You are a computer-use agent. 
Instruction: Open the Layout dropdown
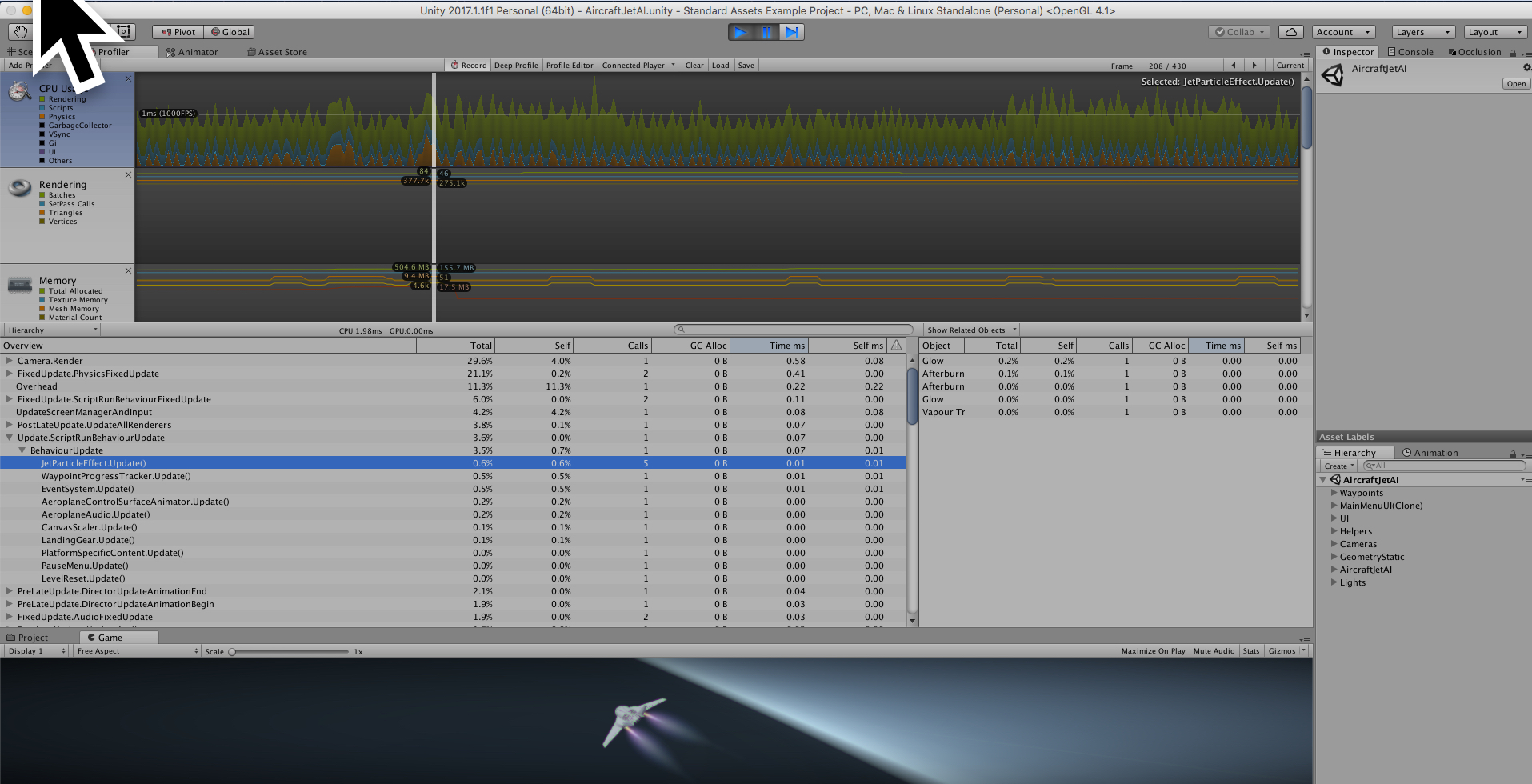[1495, 32]
